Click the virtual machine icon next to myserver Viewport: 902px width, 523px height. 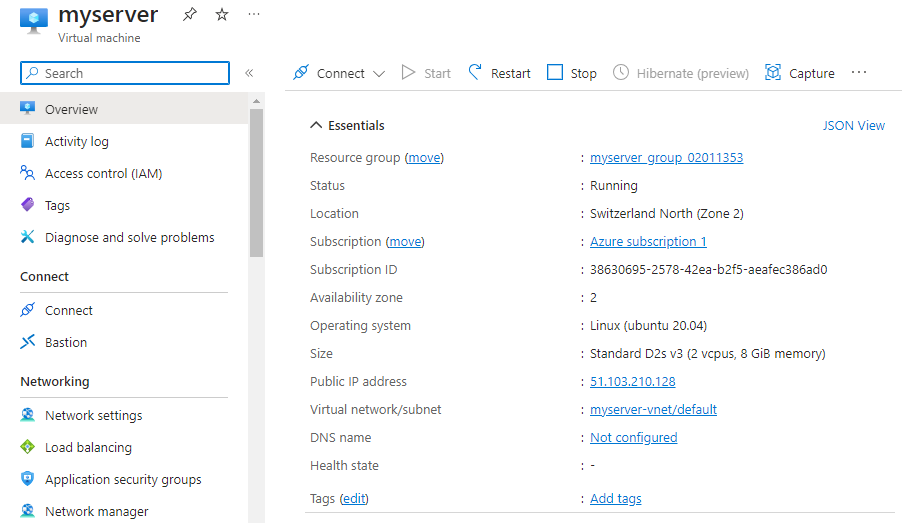tap(34, 20)
